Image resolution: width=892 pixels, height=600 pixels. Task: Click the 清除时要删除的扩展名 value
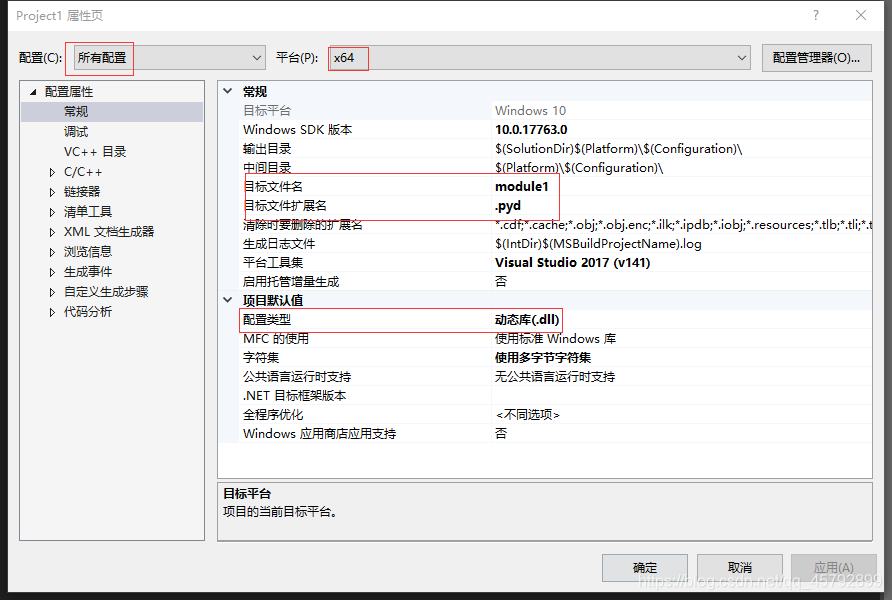tap(683, 225)
